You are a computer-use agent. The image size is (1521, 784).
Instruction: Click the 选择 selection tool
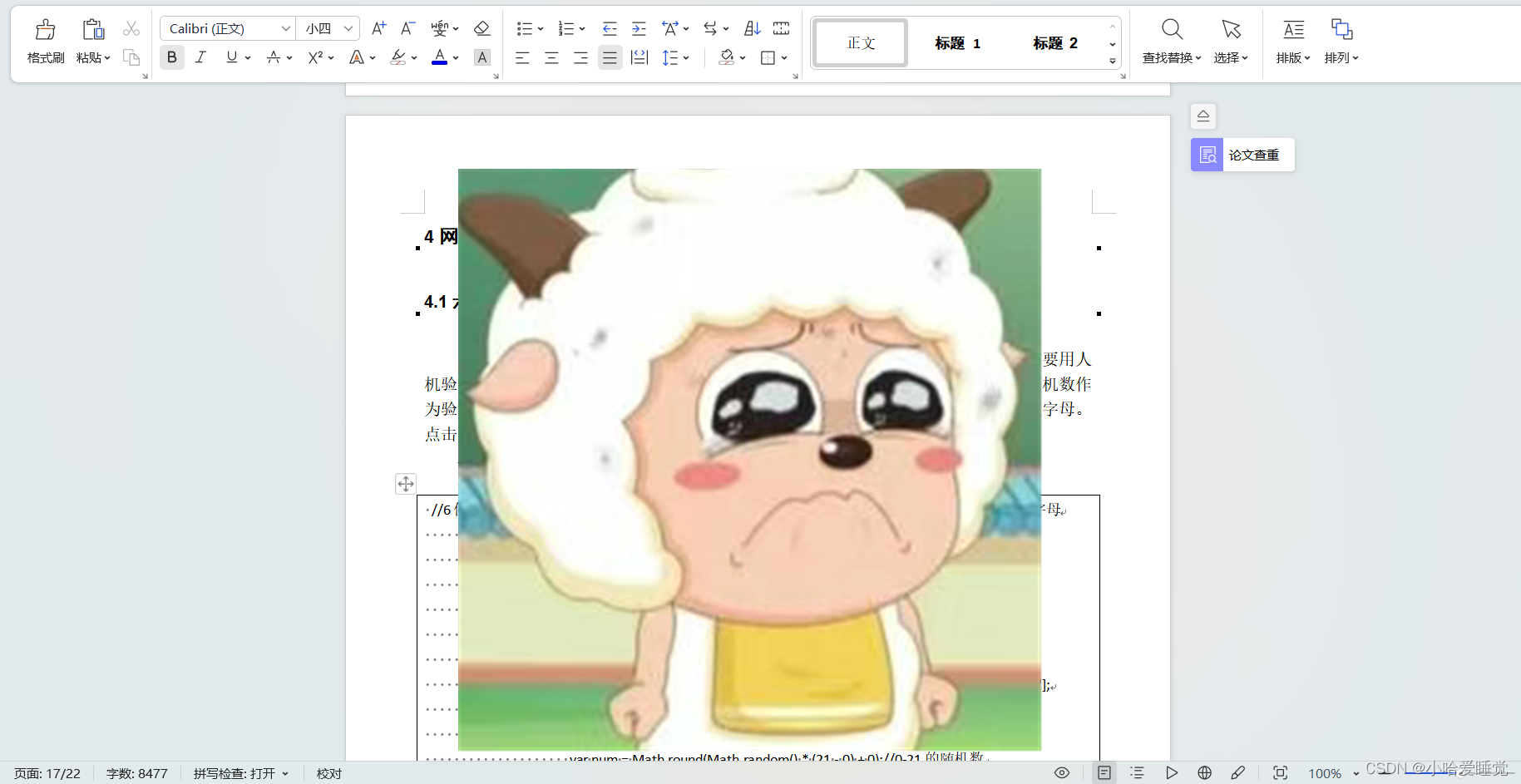pyautogui.click(x=1231, y=40)
